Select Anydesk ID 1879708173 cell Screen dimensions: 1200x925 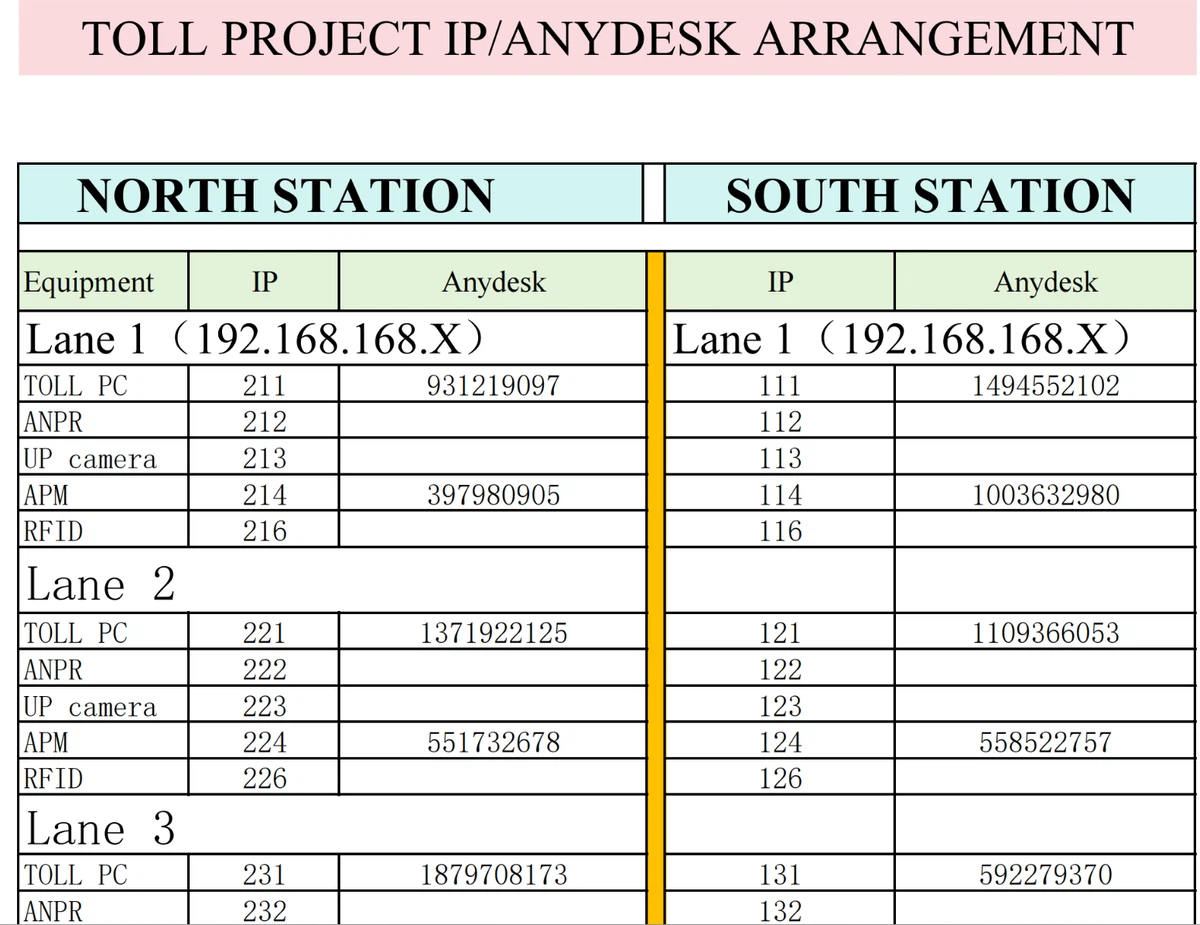click(493, 876)
